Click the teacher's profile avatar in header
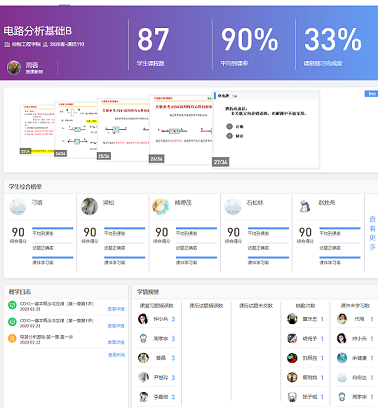 pyautogui.click(x=14, y=68)
